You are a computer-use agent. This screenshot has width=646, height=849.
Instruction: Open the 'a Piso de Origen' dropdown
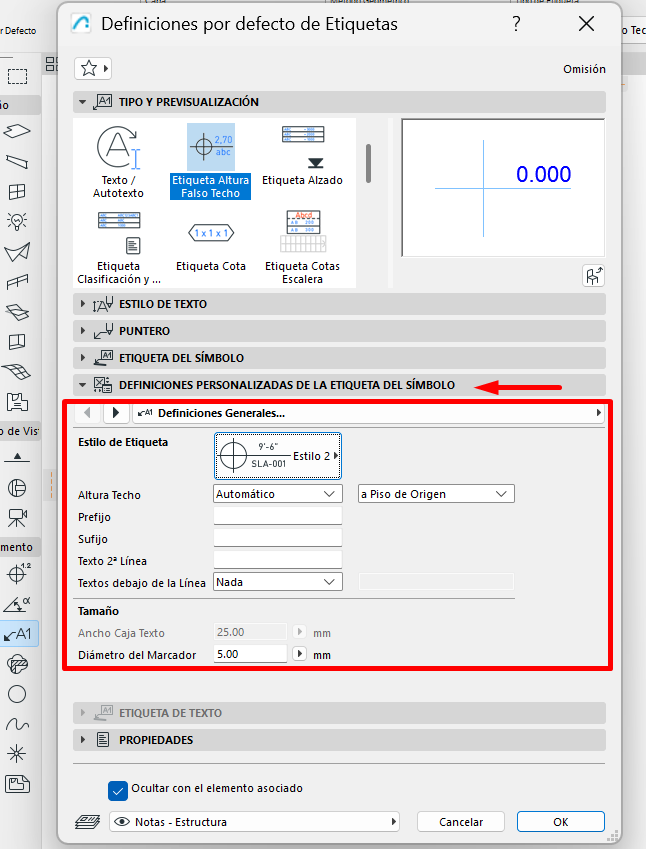tap(435, 494)
